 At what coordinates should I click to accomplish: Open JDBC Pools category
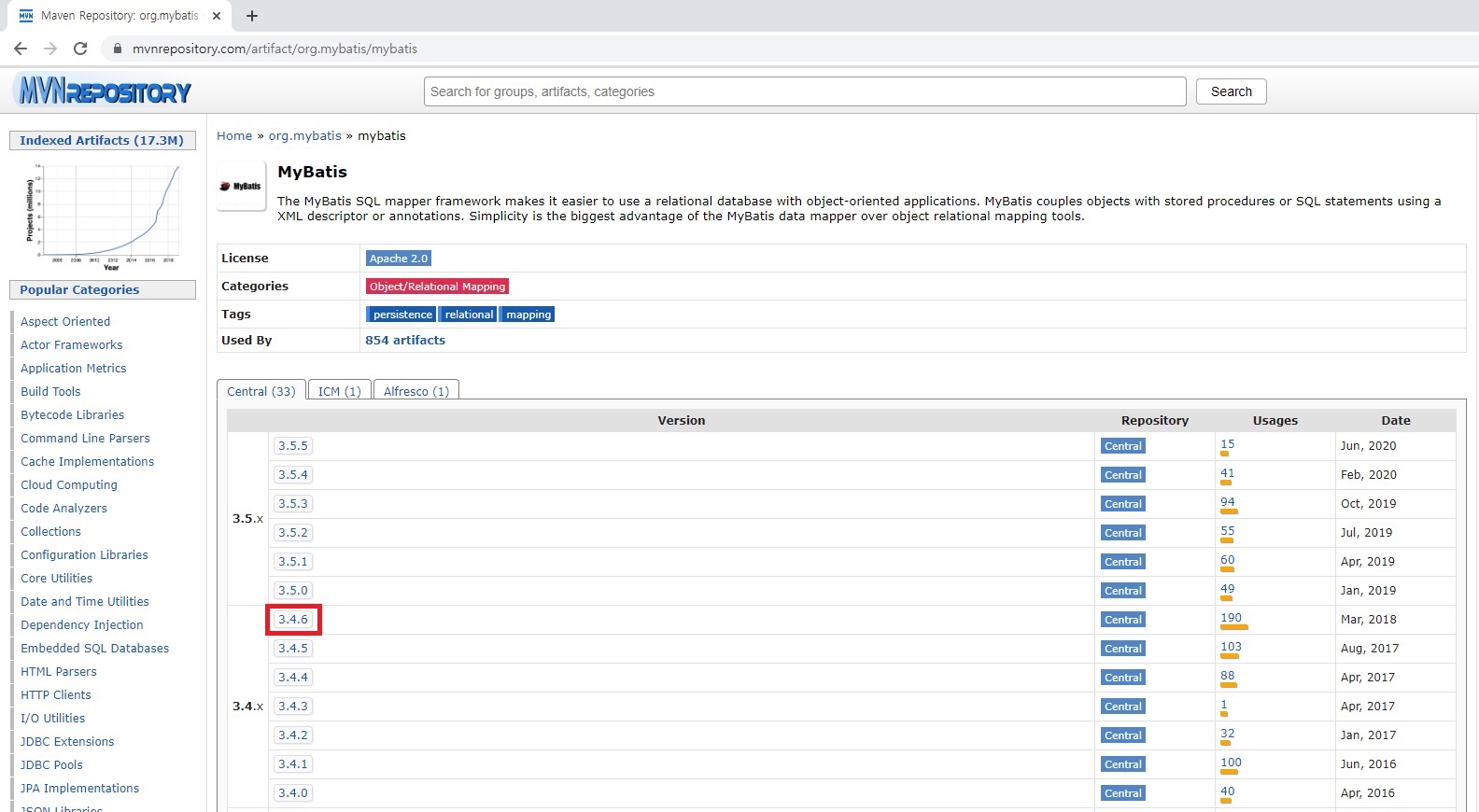tap(52, 764)
